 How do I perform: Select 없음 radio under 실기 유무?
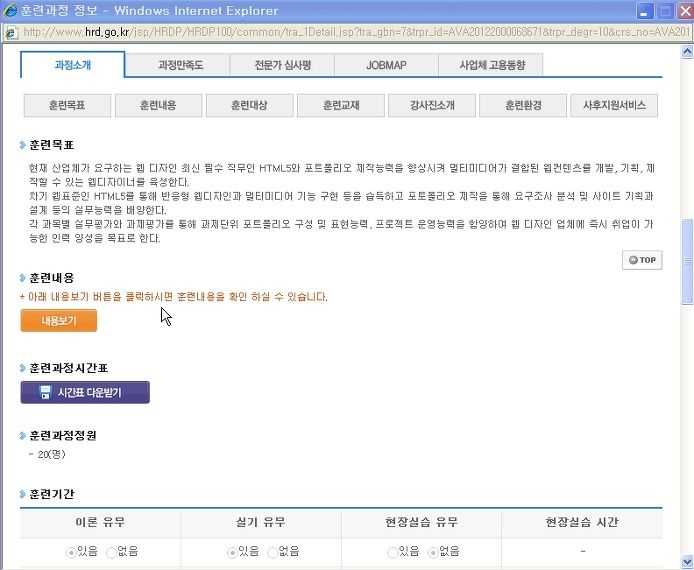[x=273, y=552]
